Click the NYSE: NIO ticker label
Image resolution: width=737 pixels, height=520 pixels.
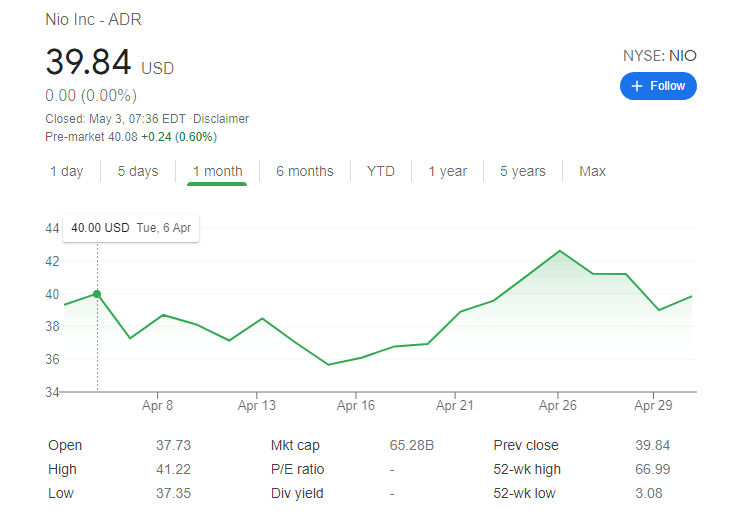659,56
